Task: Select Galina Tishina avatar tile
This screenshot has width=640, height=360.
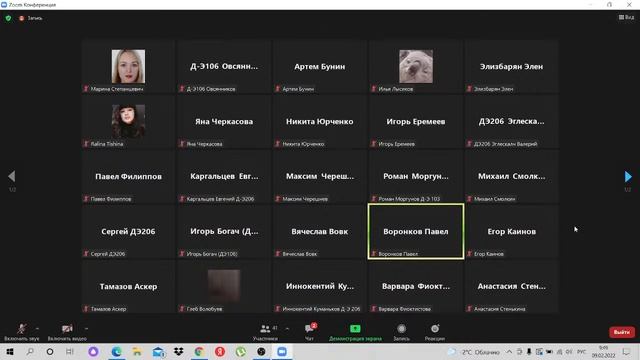Action: point(128,122)
